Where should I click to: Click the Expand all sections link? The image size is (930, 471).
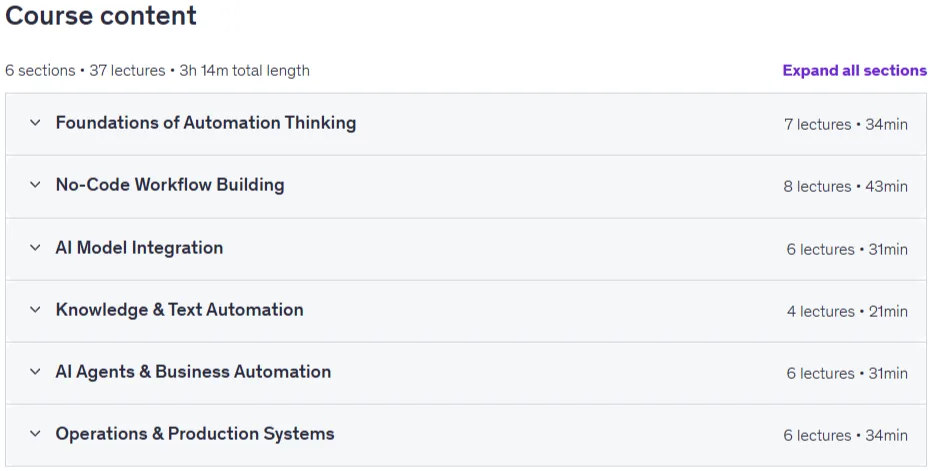click(x=854, y=71)
